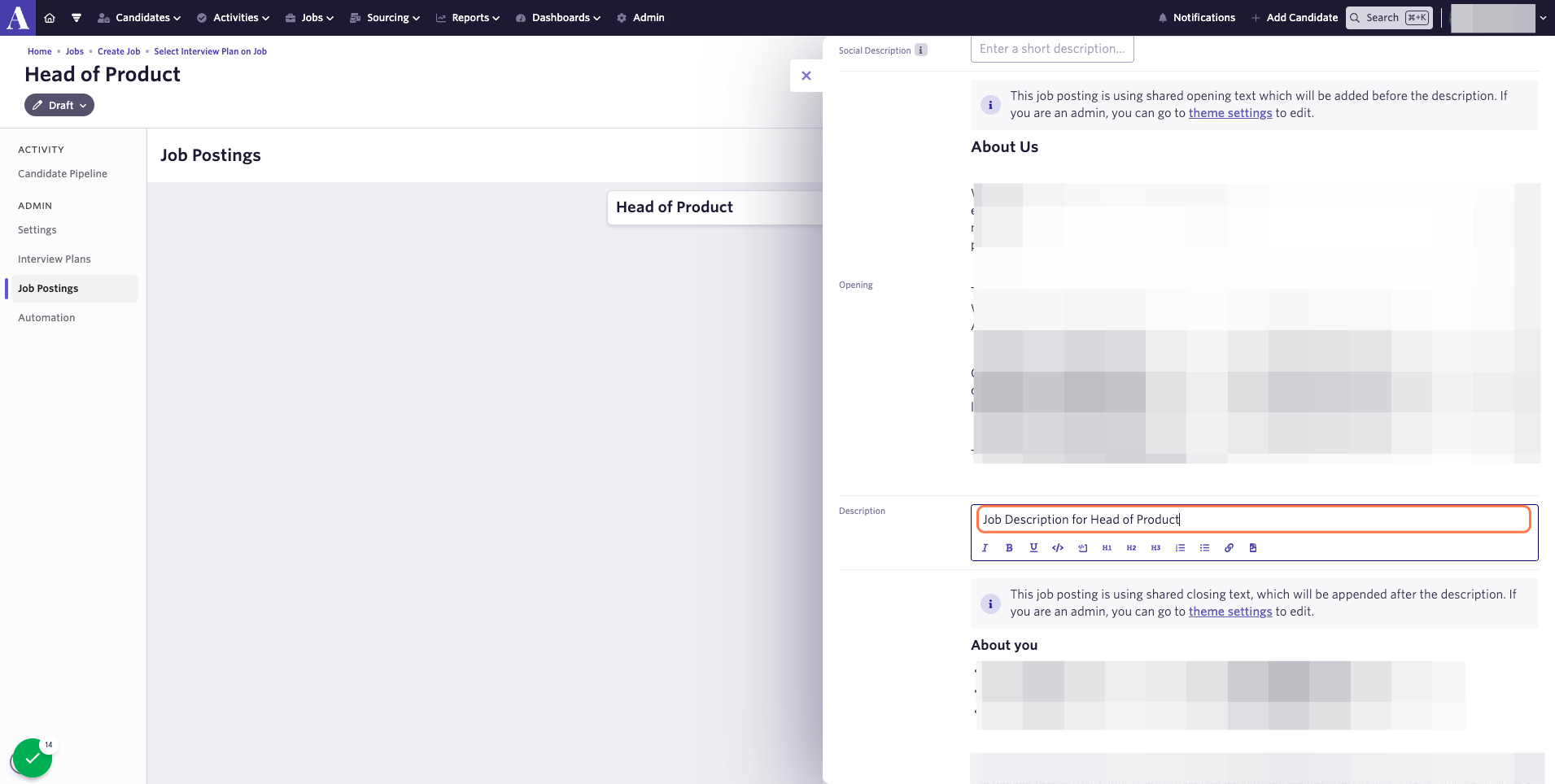Viewport: 1555px width, 784px height.
Task: Go to Interview Plans section
Action: coord(55,259)
